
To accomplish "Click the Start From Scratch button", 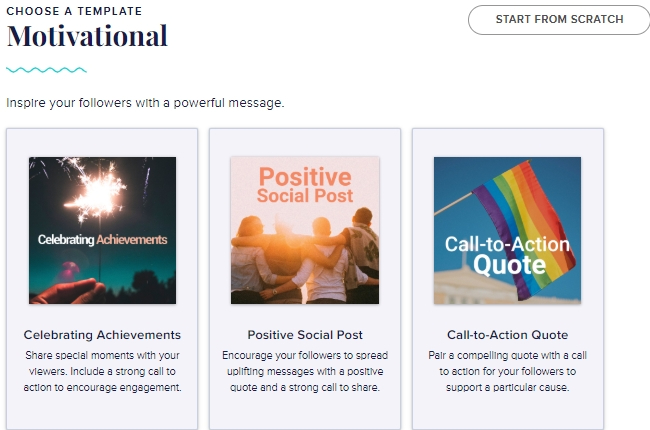I will click(559, 19).
